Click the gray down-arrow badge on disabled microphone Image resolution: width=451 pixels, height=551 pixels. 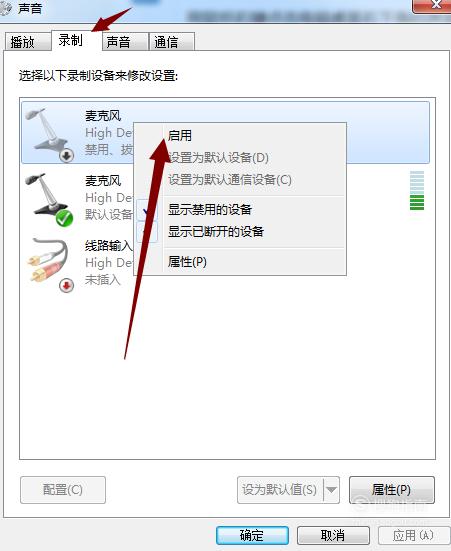tap(66, 155)
